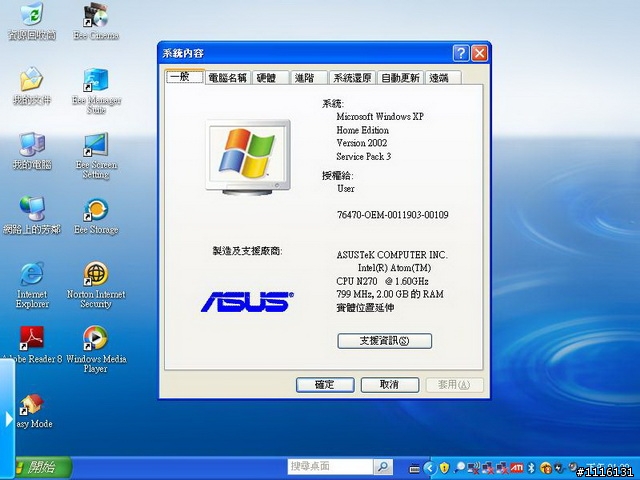Switch to the 自動更新 tab
The image size is (640, 480).
coord(400,78)
